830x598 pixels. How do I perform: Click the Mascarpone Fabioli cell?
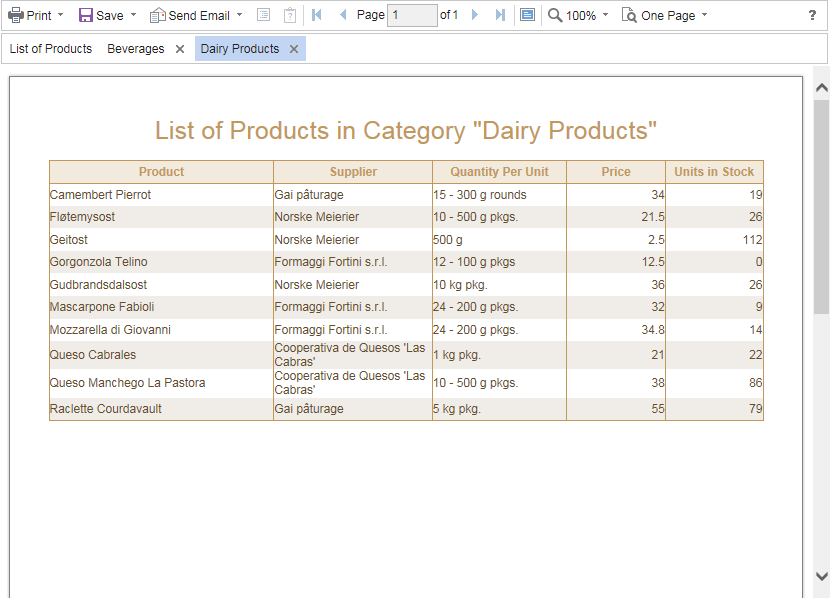click(x=161, y=307)
